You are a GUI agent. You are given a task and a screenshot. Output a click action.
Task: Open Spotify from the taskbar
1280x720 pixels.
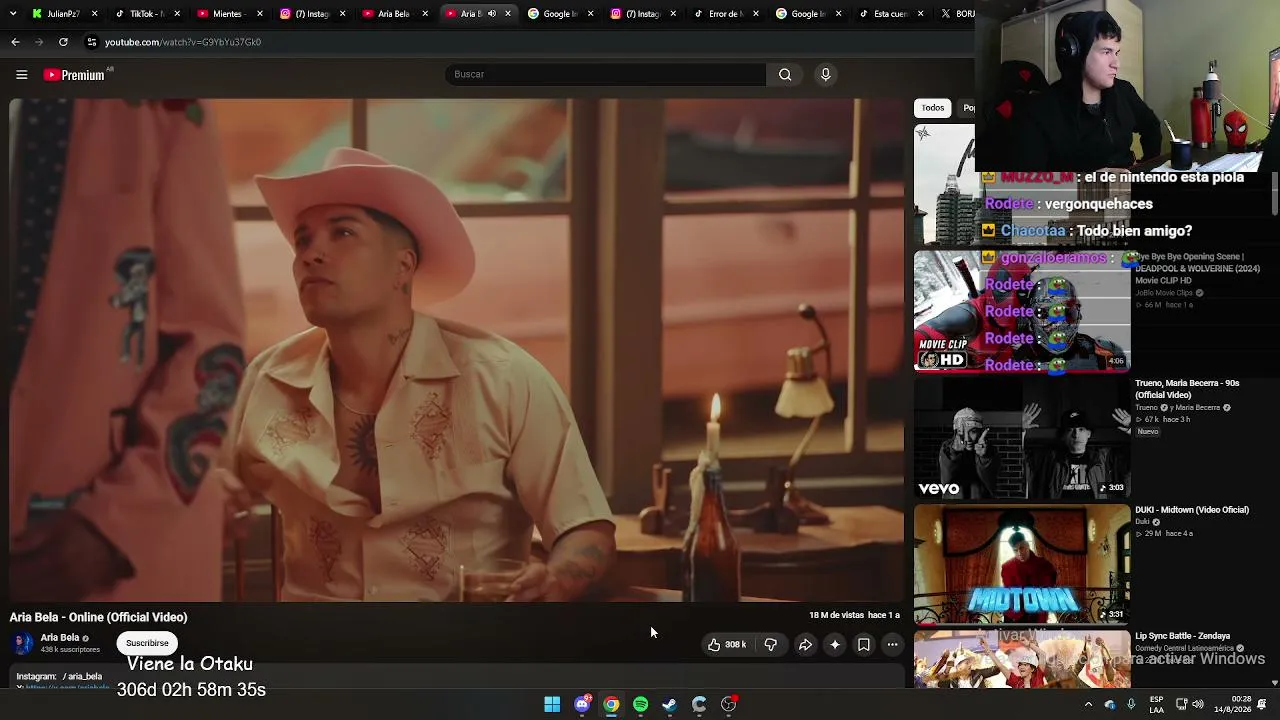640,704
